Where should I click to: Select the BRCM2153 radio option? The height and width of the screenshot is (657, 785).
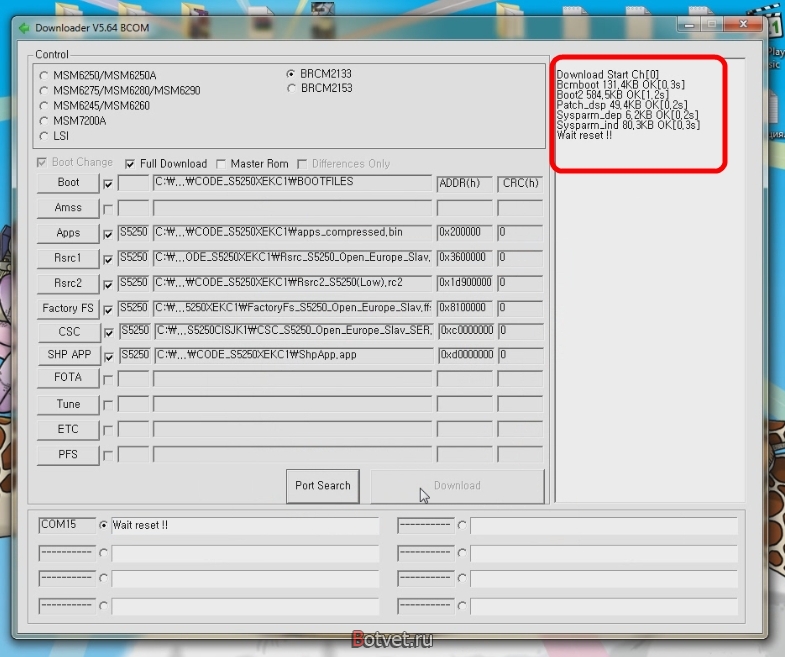point(291,89)
